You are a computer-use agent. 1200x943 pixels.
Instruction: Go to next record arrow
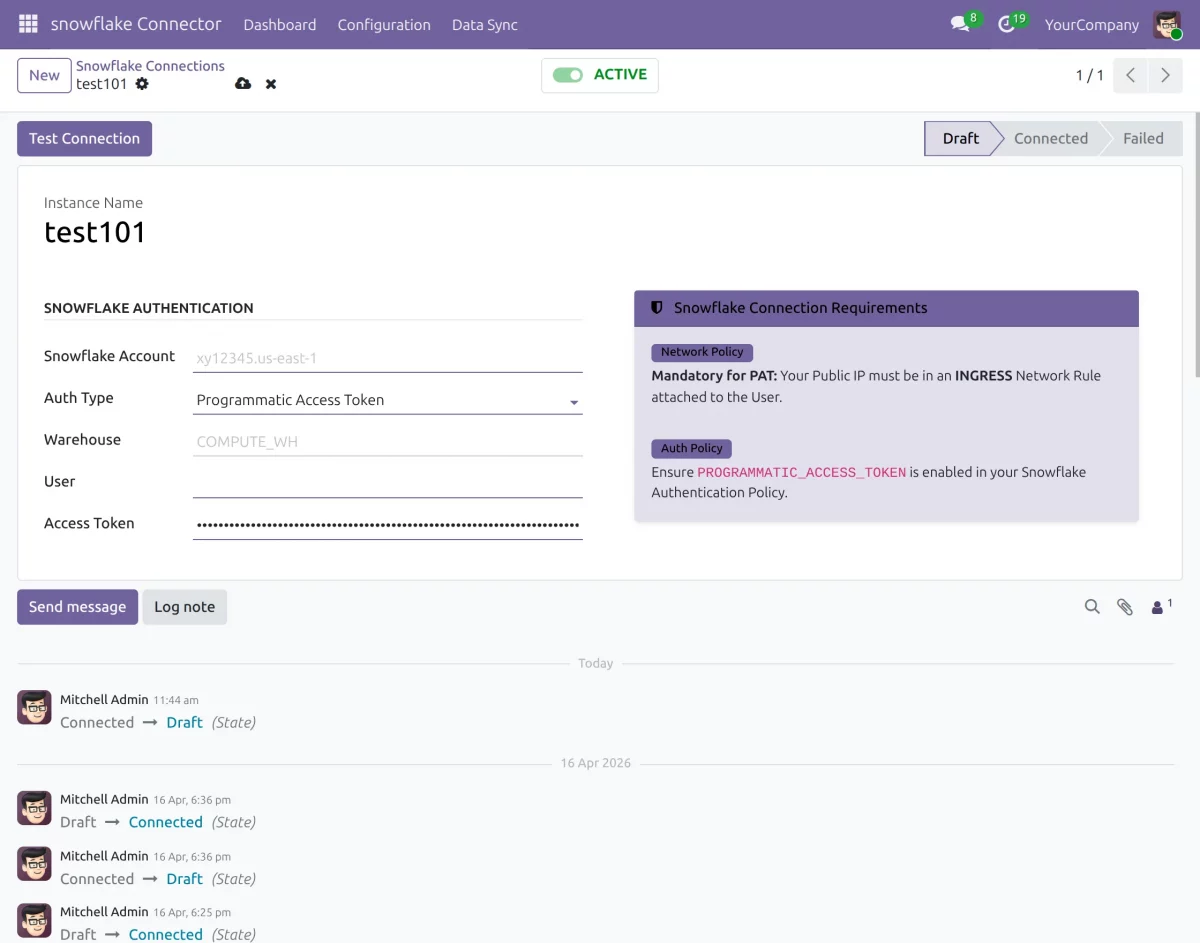pyautogui.click(x=1165, y=75)
